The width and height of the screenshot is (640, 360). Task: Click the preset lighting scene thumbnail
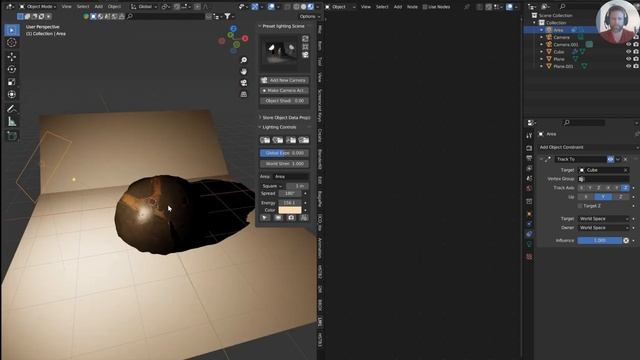(280, 51)
